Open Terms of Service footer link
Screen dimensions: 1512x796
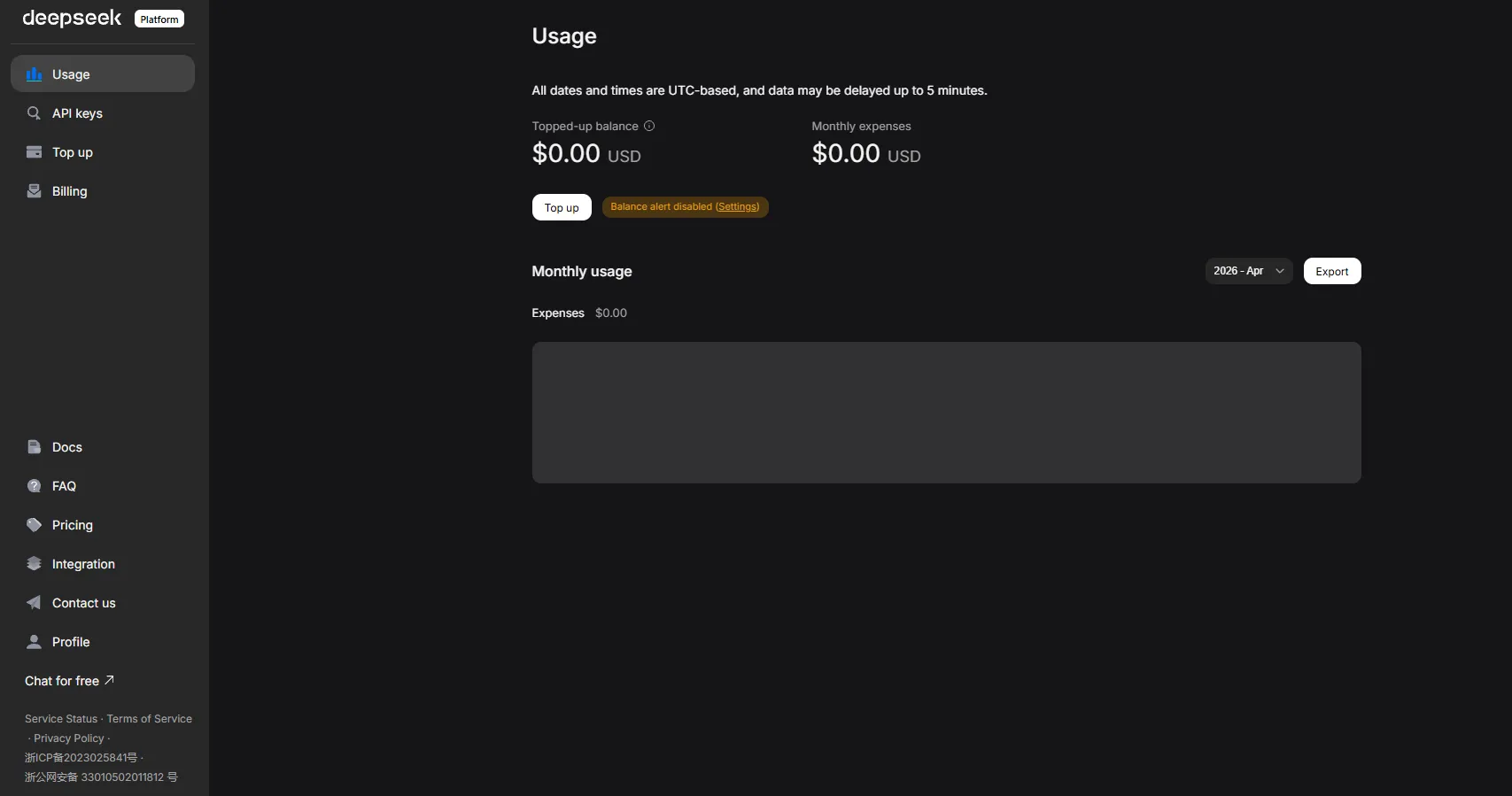[149, 719]
